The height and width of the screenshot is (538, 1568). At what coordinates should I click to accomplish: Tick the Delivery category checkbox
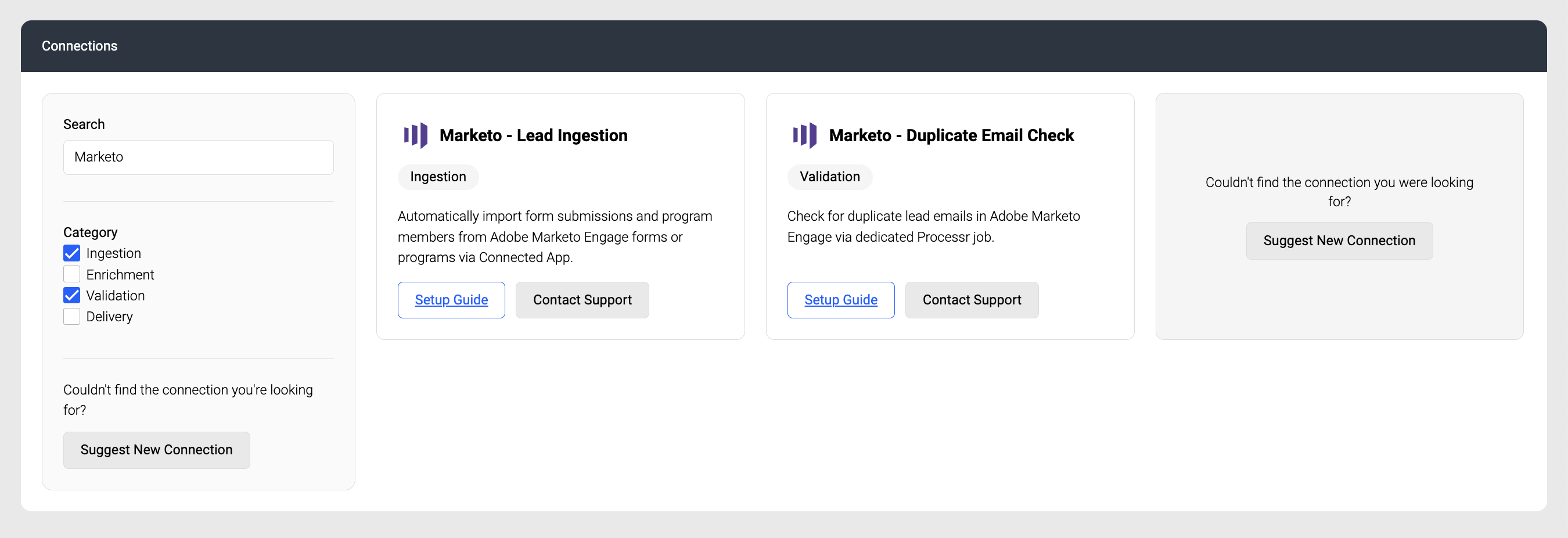pyautogui.click(x=72, y=316)
